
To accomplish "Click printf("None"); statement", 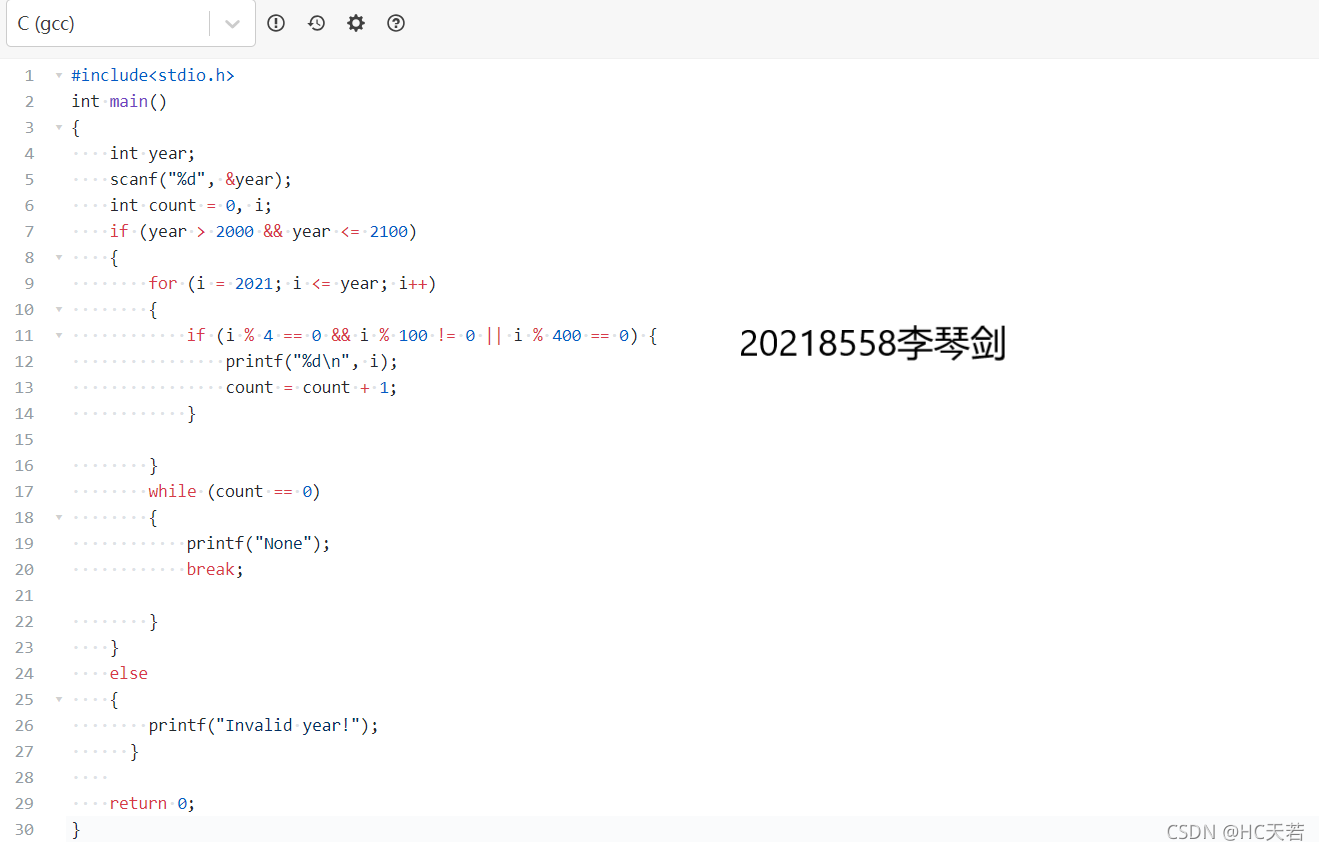I will pyautogui.click(x=258, y=543).
